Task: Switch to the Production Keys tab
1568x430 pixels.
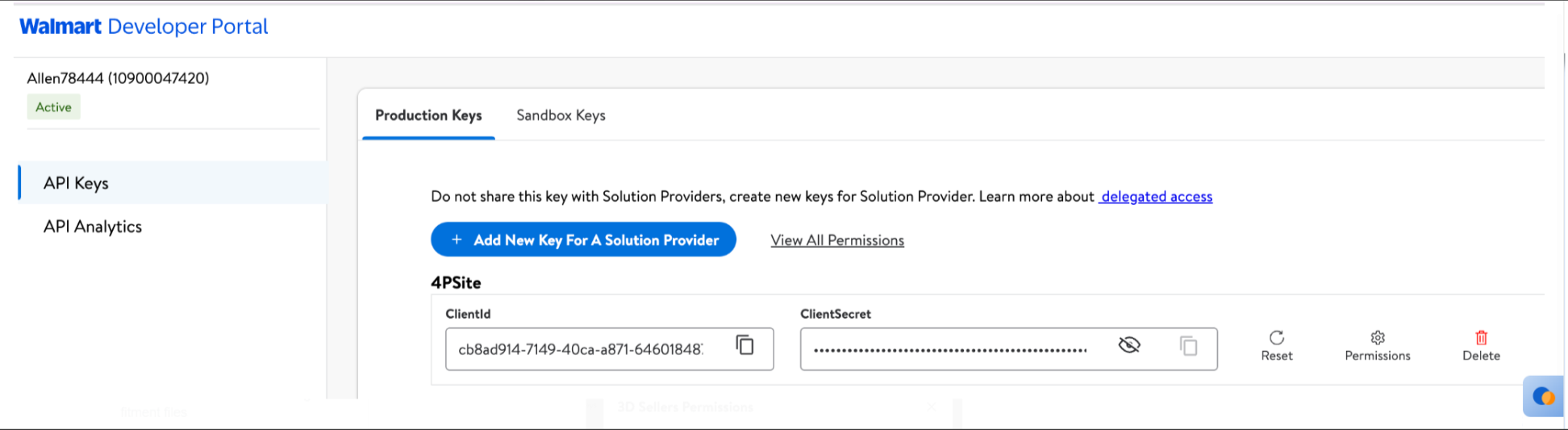Action: click(x=428, y=115)
